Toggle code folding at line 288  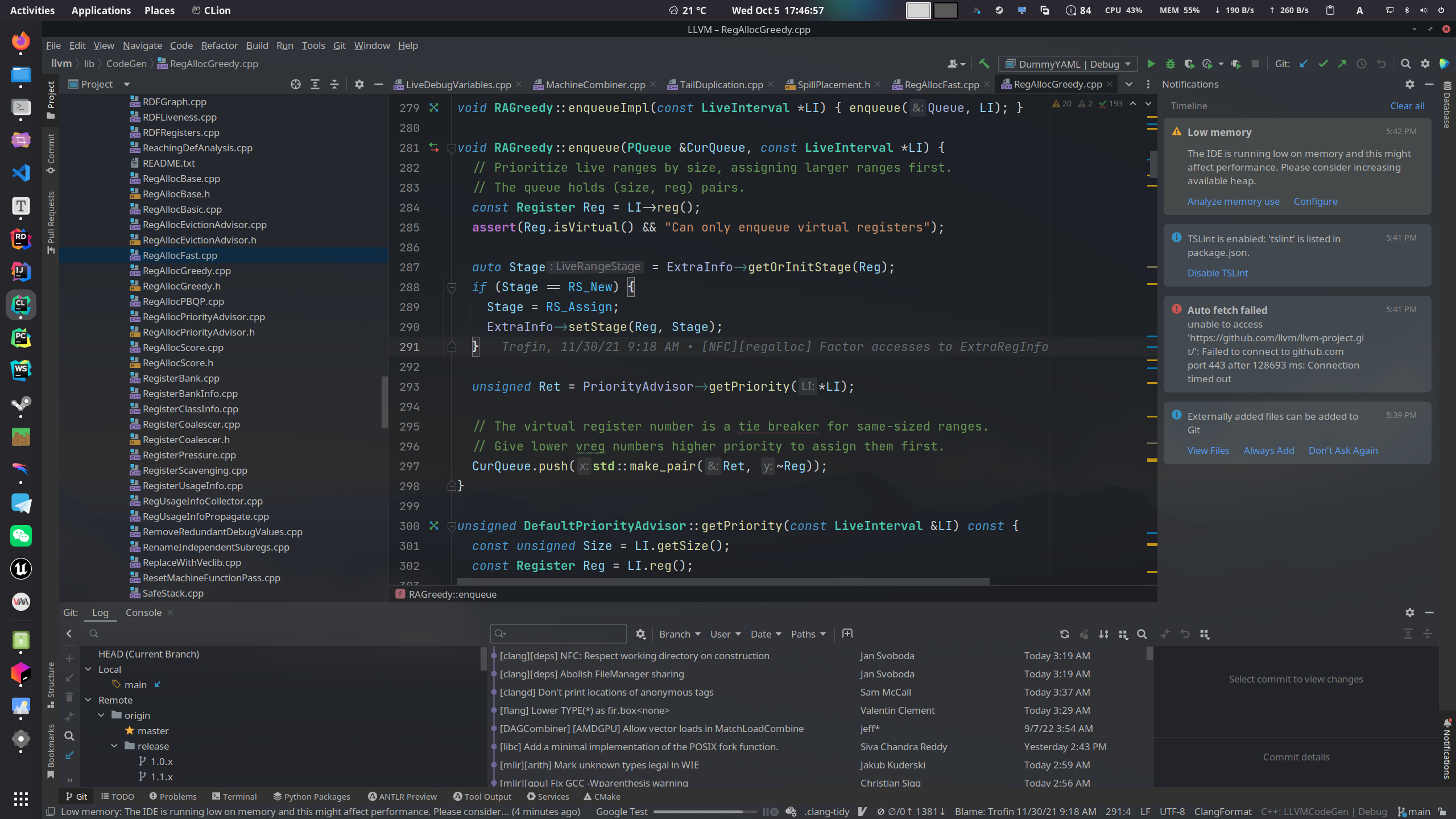pyautogui.click(x=452, y=287)
